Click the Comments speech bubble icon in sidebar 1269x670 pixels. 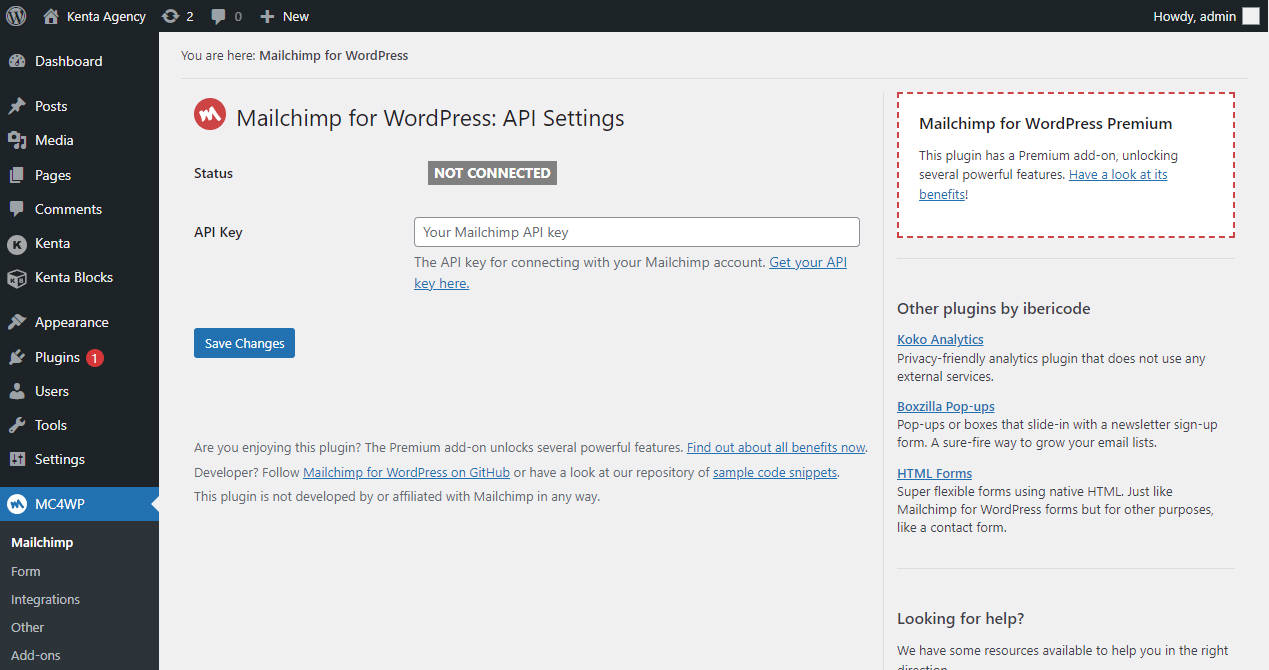click(17, 209)
